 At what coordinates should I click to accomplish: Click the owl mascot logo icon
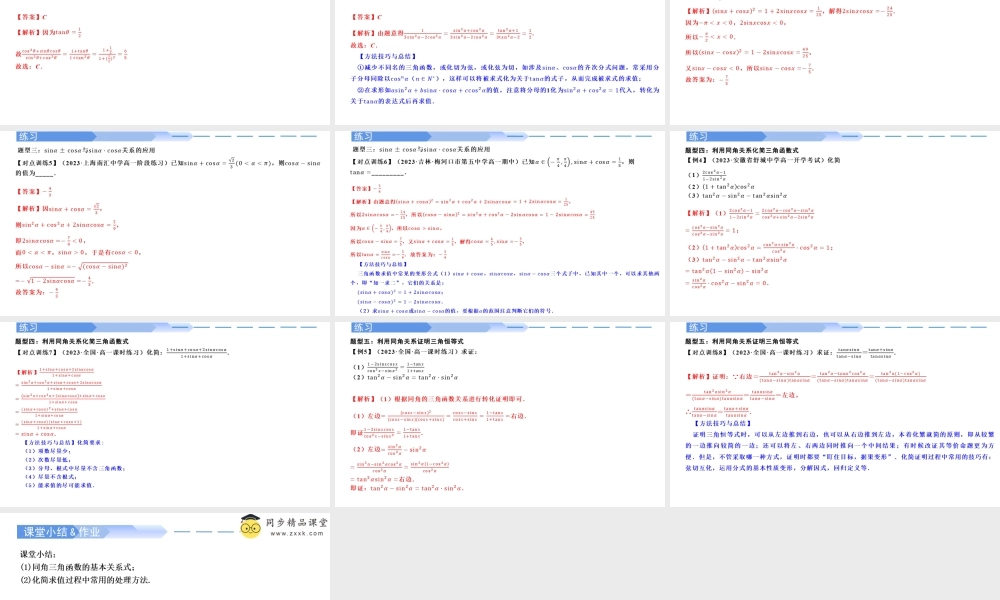(251, 526)
